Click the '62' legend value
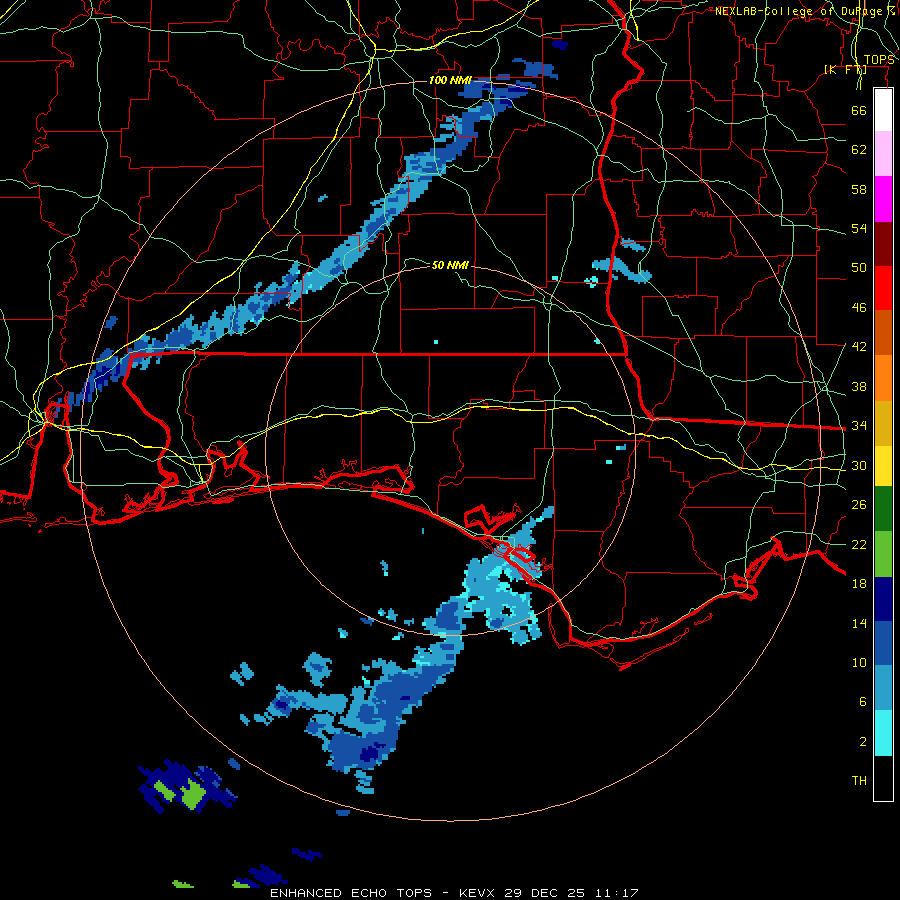Image resolution: width=900 pixels, height=900 pixels. pyautogui.click(x=859, y=150)
